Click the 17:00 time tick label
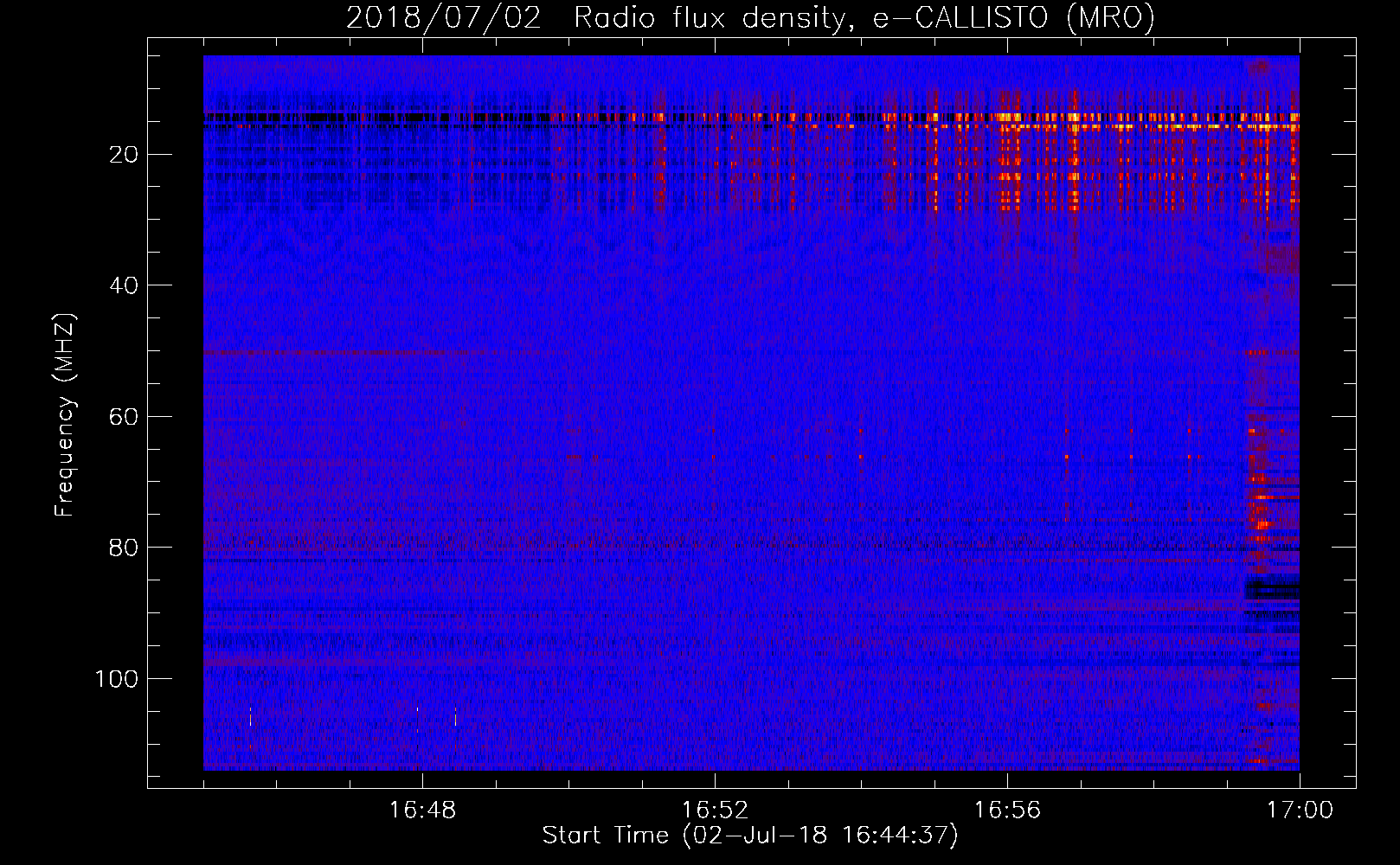1400x865 pixels. [1300, 810]
